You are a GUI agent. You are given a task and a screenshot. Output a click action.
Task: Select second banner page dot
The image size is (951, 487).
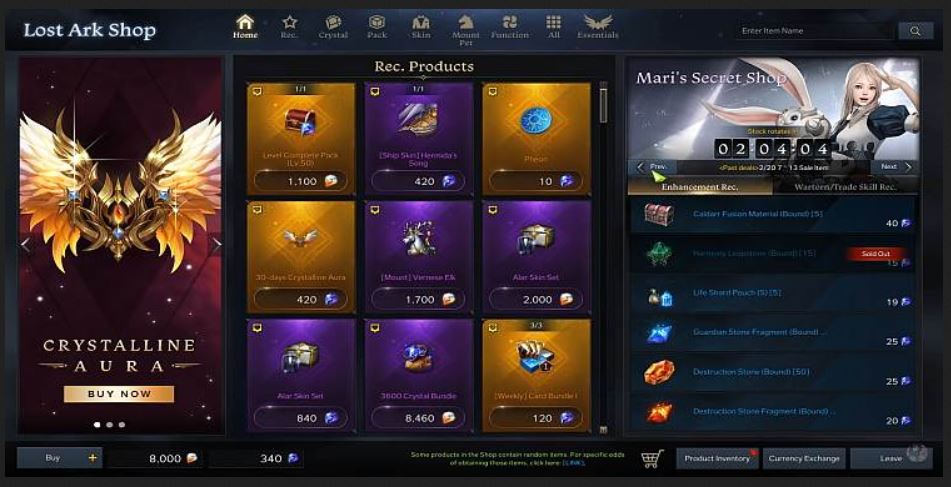tap(109, 425)
